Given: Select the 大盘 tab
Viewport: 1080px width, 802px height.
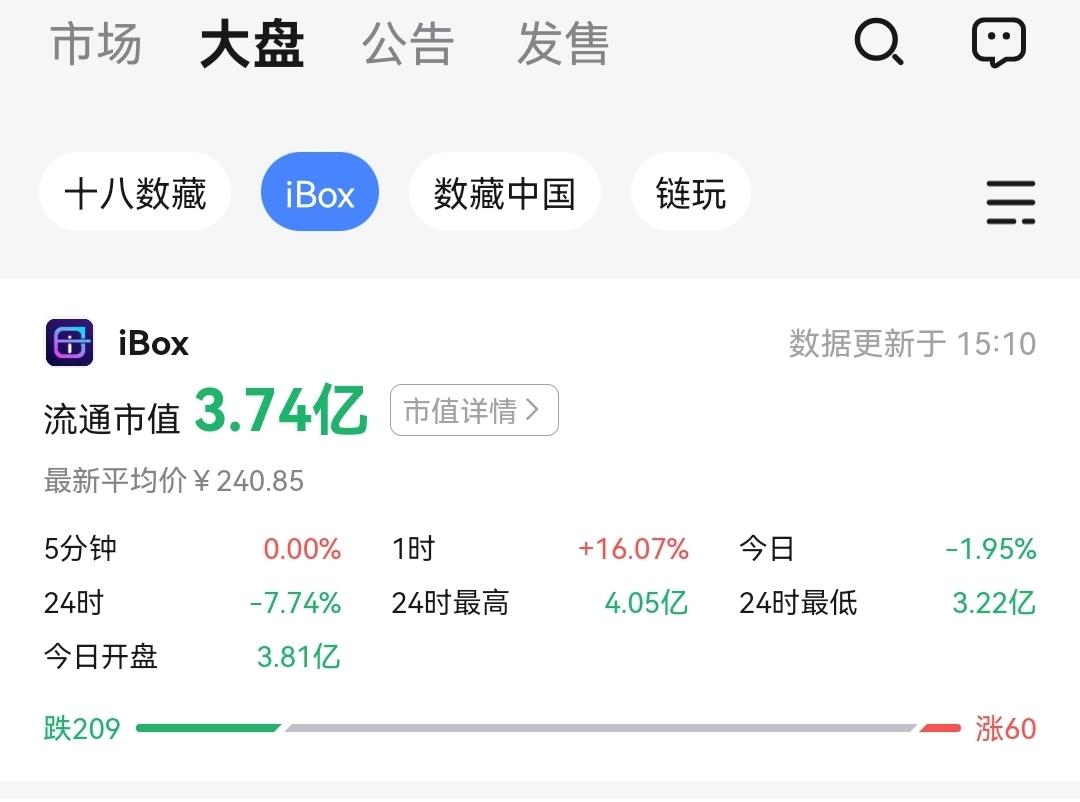Looking at the screenshot, I should pos(252,44).
